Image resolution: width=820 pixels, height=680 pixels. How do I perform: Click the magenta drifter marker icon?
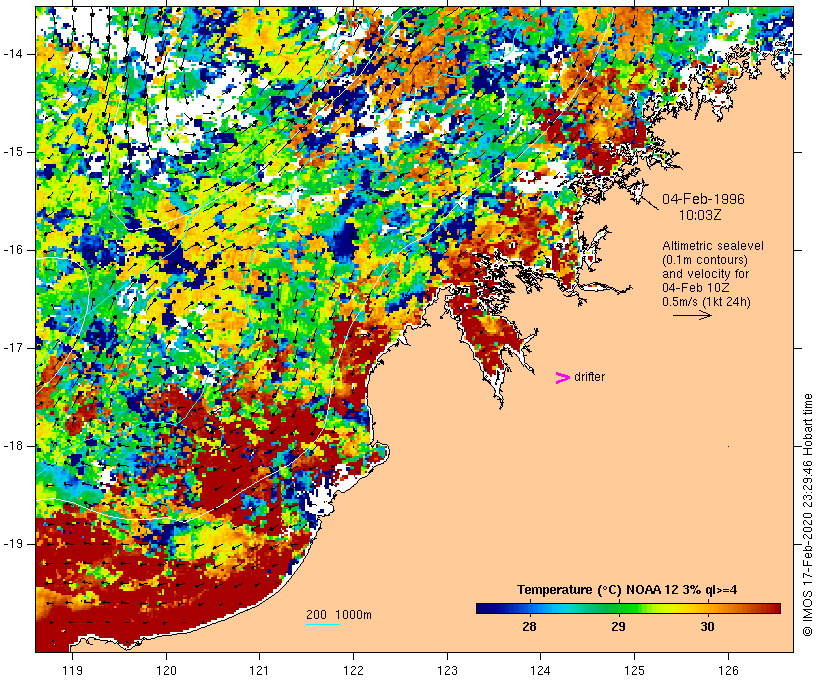pyautogui.click(x=563, y=378)
